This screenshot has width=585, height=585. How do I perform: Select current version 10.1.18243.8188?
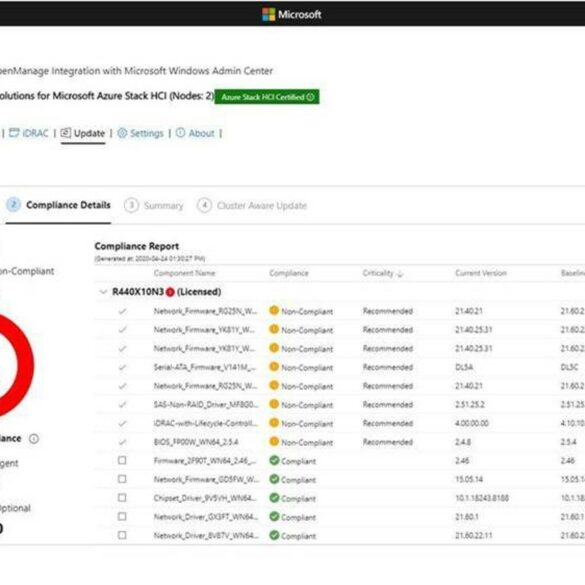[x=482, y=498]
